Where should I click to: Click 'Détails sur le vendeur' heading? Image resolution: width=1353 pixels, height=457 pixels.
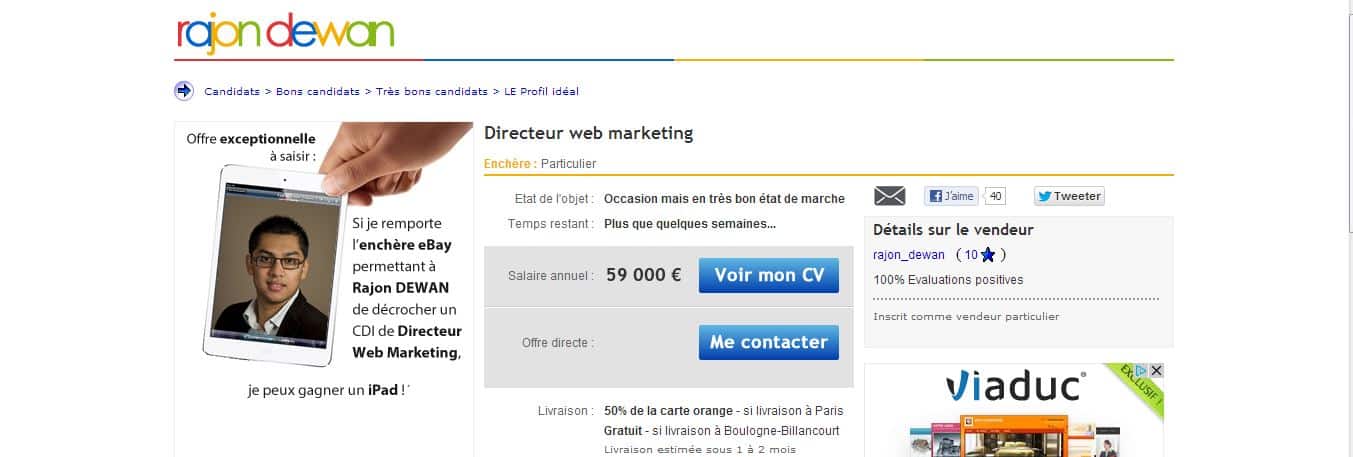pyautogui.click(x=953, y=230)
